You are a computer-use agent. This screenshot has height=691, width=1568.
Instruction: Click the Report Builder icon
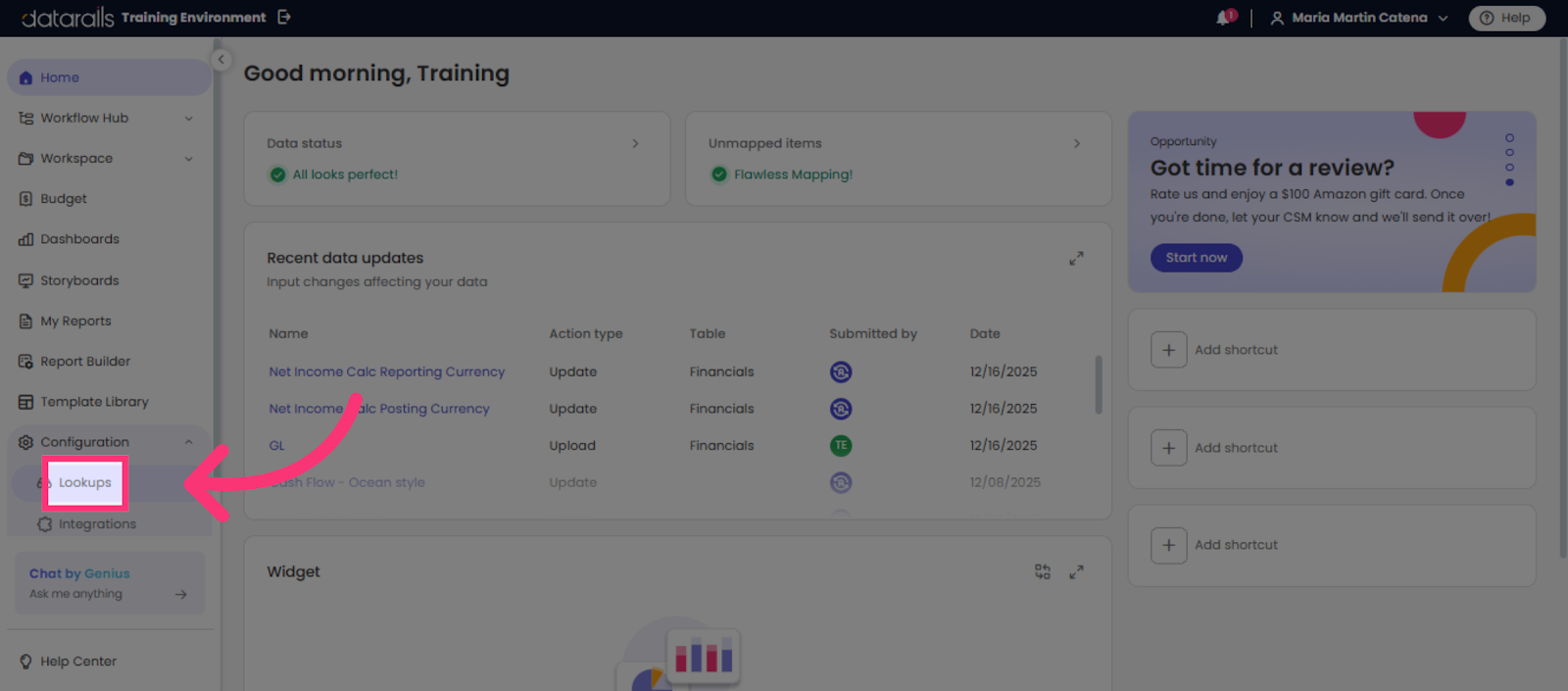[25, 361]
